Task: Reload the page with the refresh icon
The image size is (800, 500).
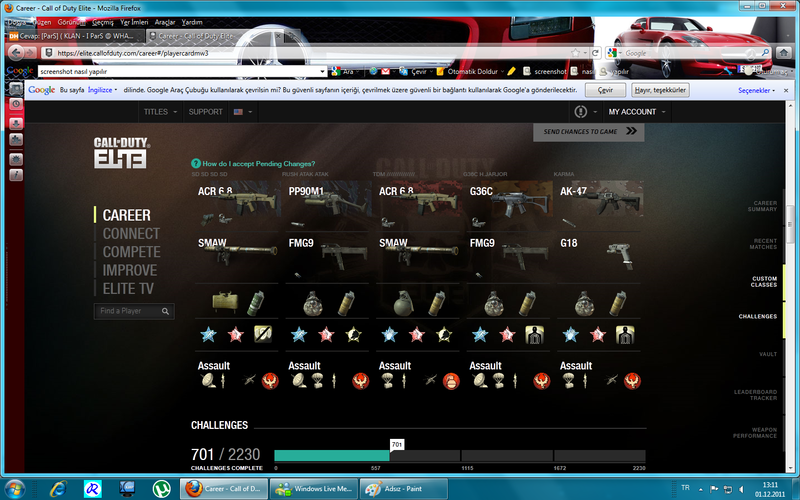Action: (595, 53)
